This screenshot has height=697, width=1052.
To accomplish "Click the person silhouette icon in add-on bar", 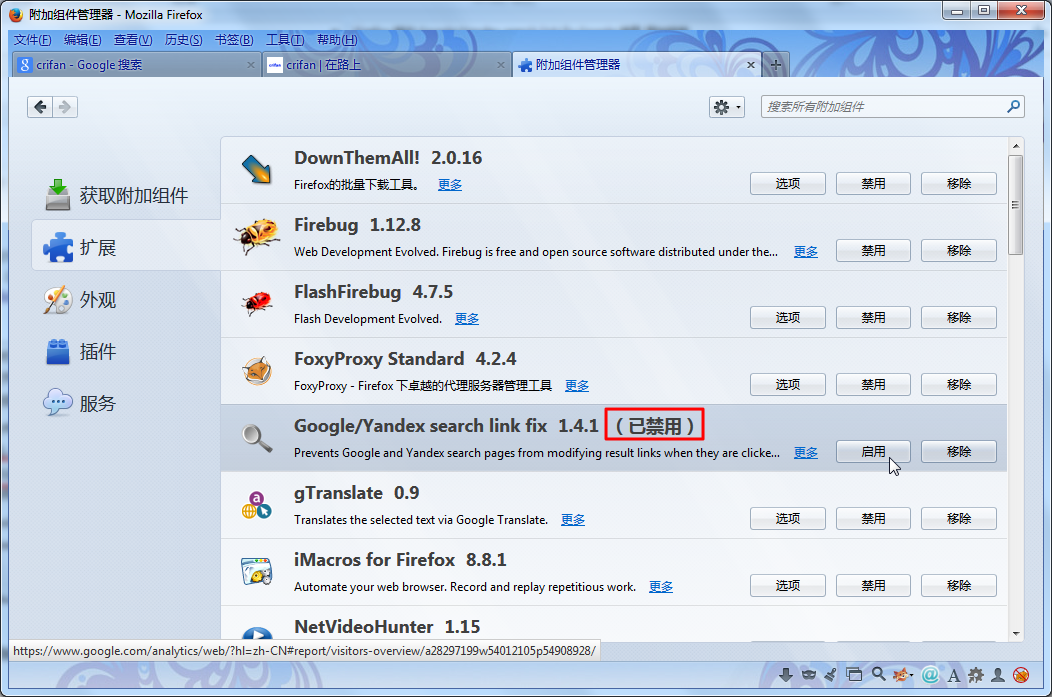I will [x=998, y=675].
